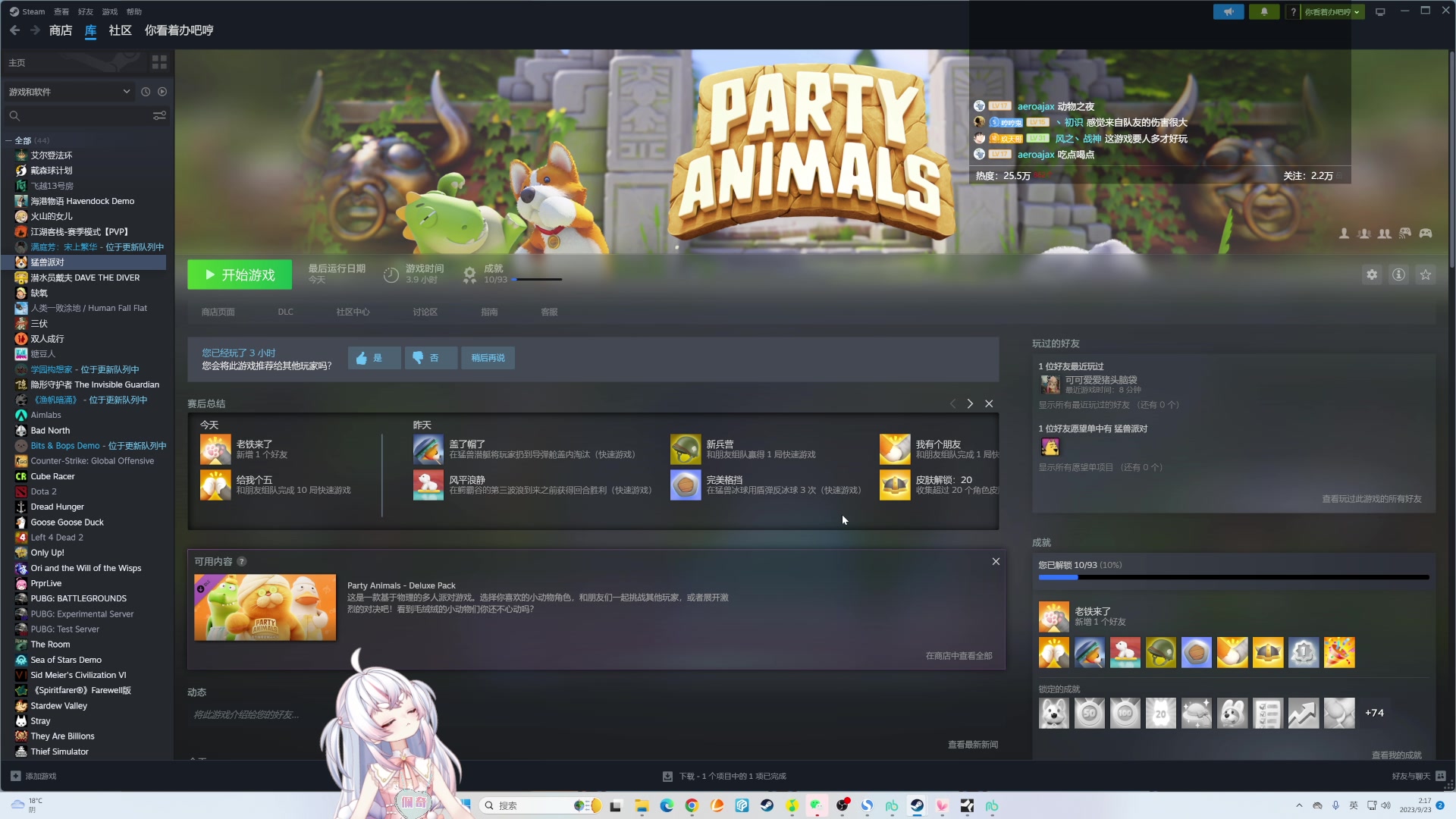The image size is (1456, 819).
Task: Open library filter options icon
Action: tap(159, 116)
